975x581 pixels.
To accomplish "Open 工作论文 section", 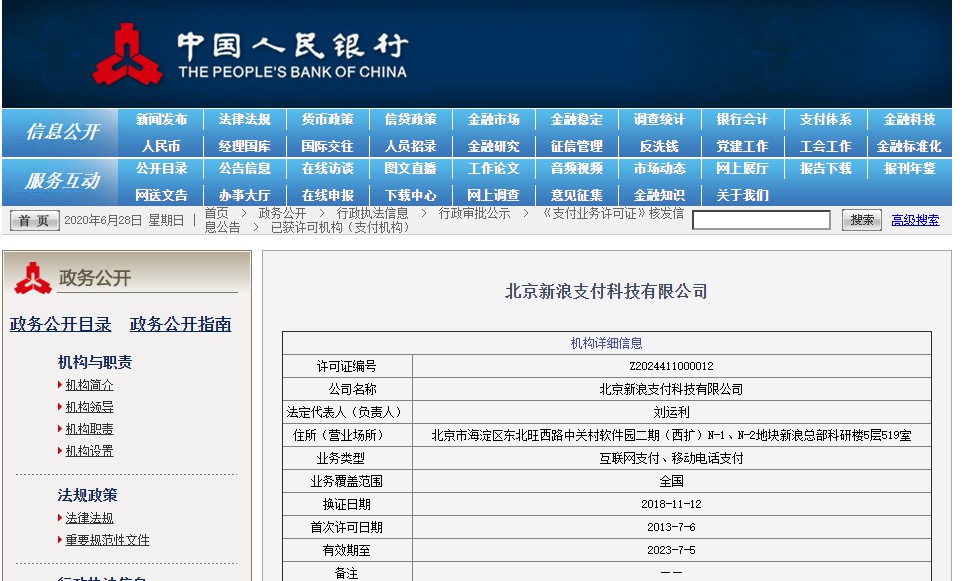I will pyautogui.click(x=493, y=169).
